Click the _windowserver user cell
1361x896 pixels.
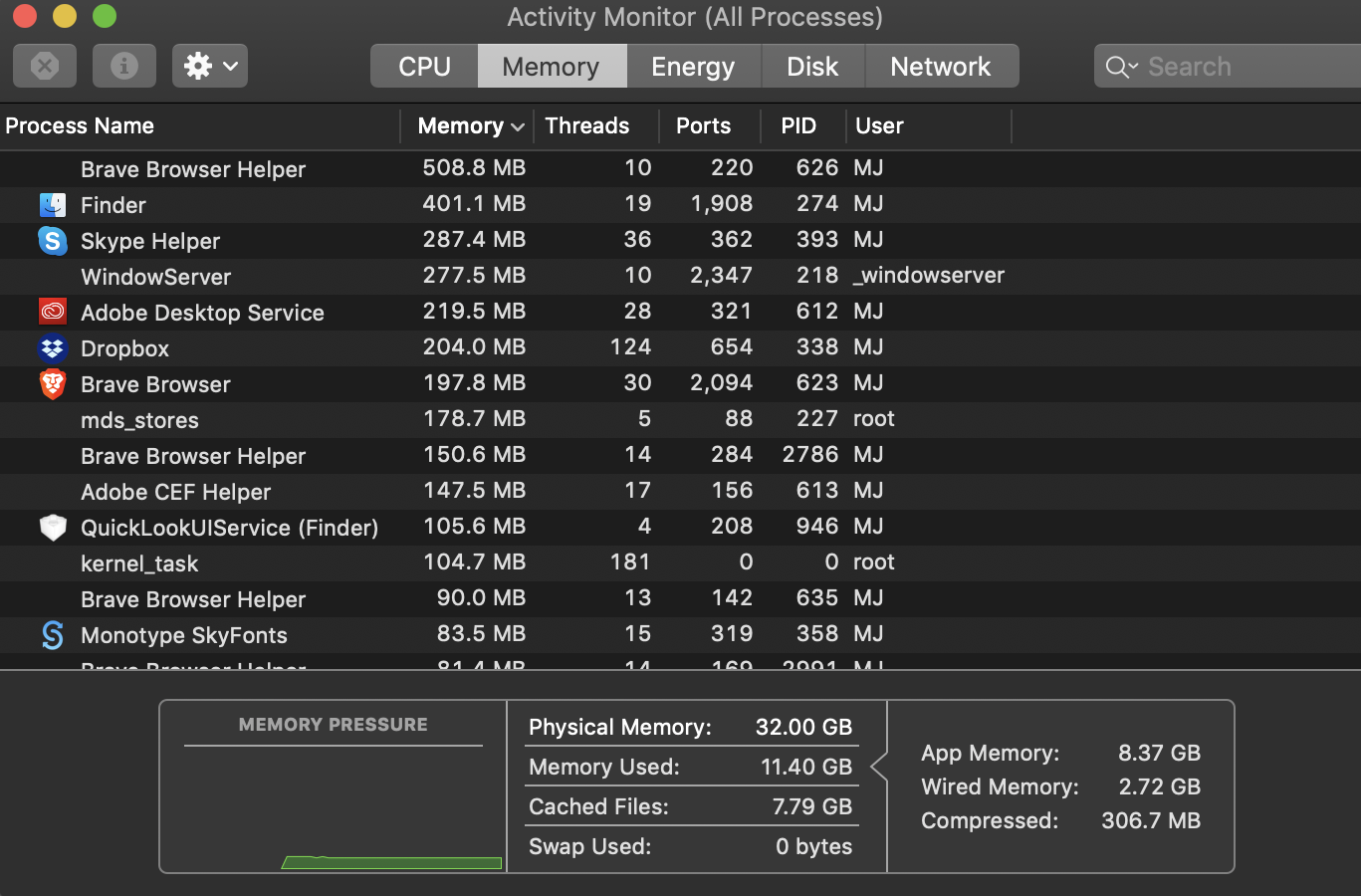pos(929,276)
